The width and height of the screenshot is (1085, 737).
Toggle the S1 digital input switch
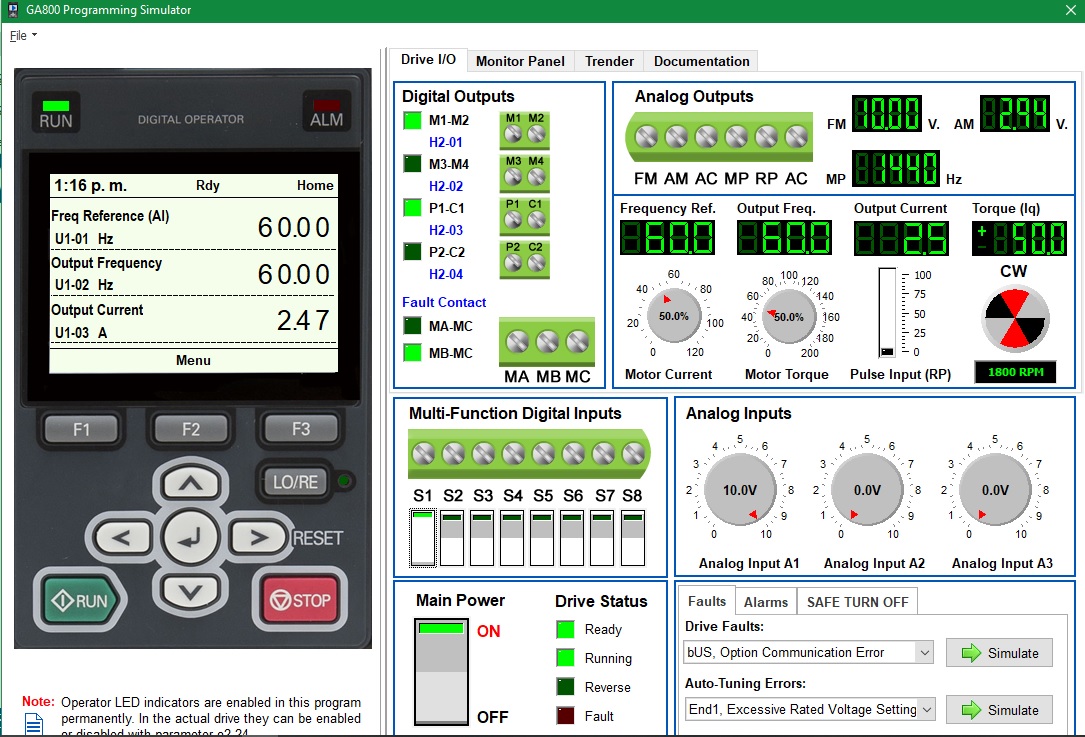click(x=423, y=538)
